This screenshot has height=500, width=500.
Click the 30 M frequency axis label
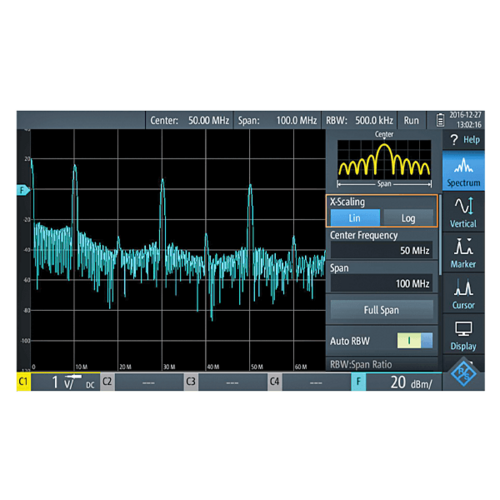[169, 367]
